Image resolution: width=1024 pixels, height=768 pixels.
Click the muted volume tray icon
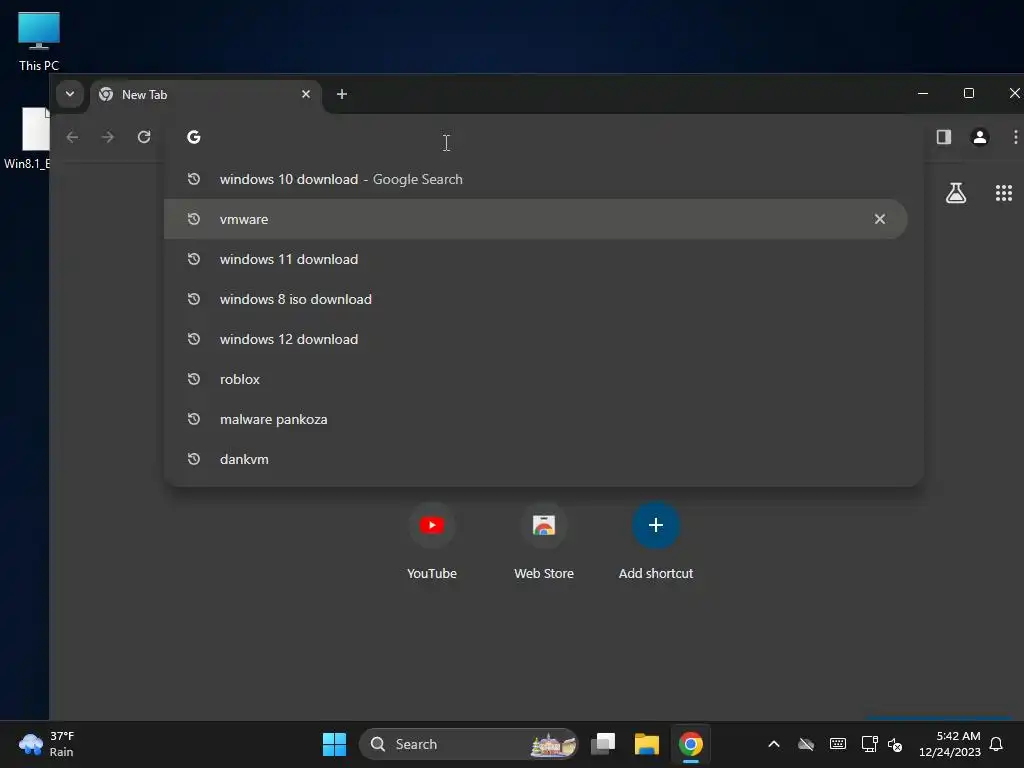895,744
